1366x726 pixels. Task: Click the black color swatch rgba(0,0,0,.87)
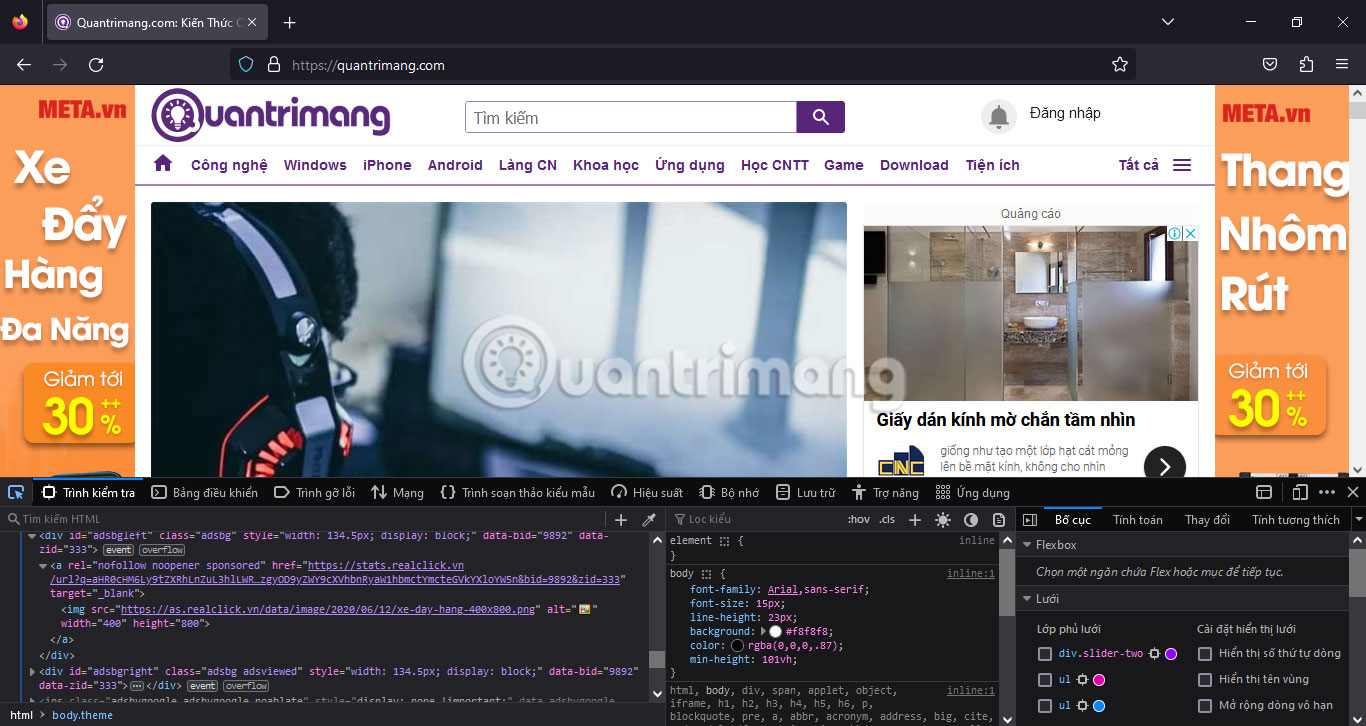pos(738,645)
